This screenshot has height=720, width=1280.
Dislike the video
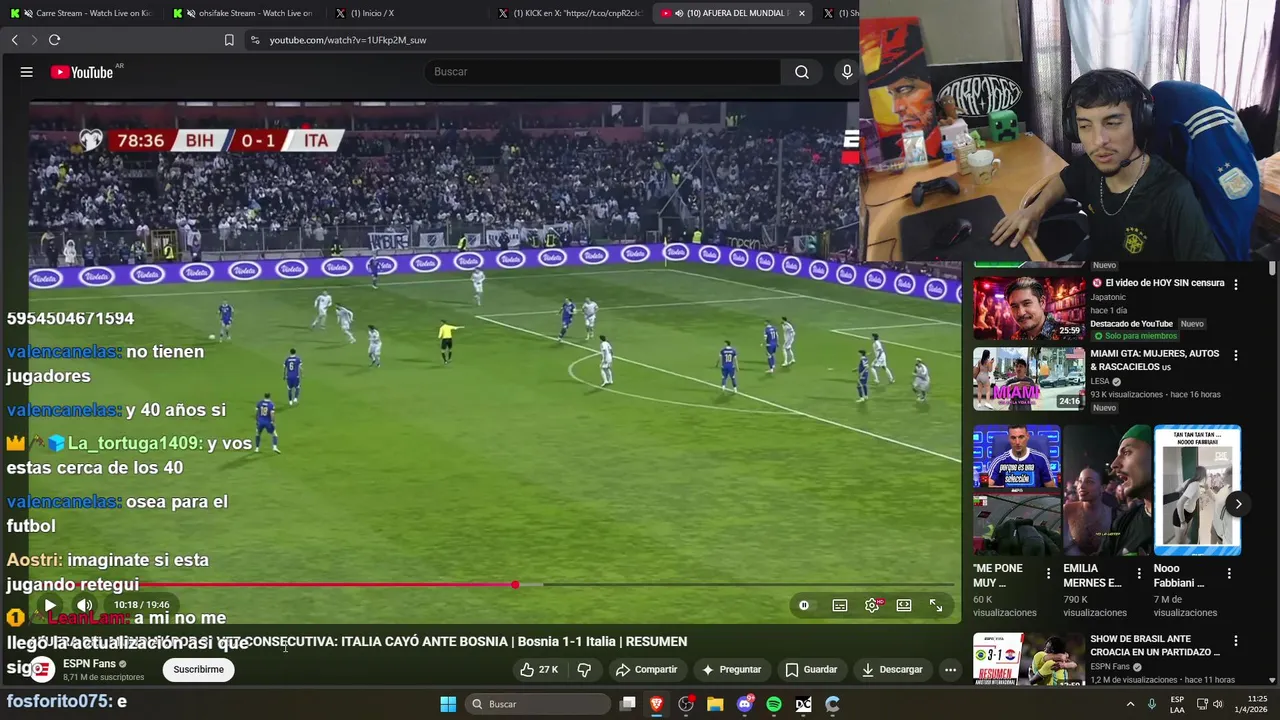[585, 669]
